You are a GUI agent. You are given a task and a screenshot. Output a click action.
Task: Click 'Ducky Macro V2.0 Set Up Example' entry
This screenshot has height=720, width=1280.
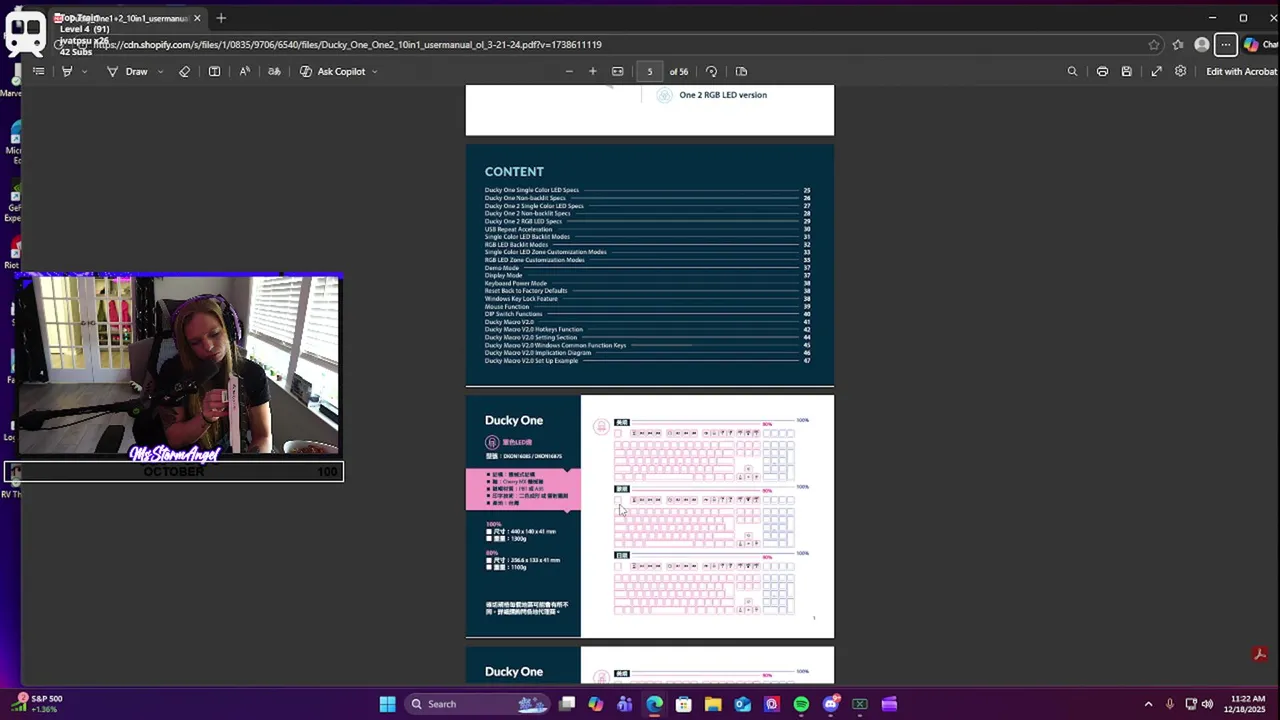(532, 360)
